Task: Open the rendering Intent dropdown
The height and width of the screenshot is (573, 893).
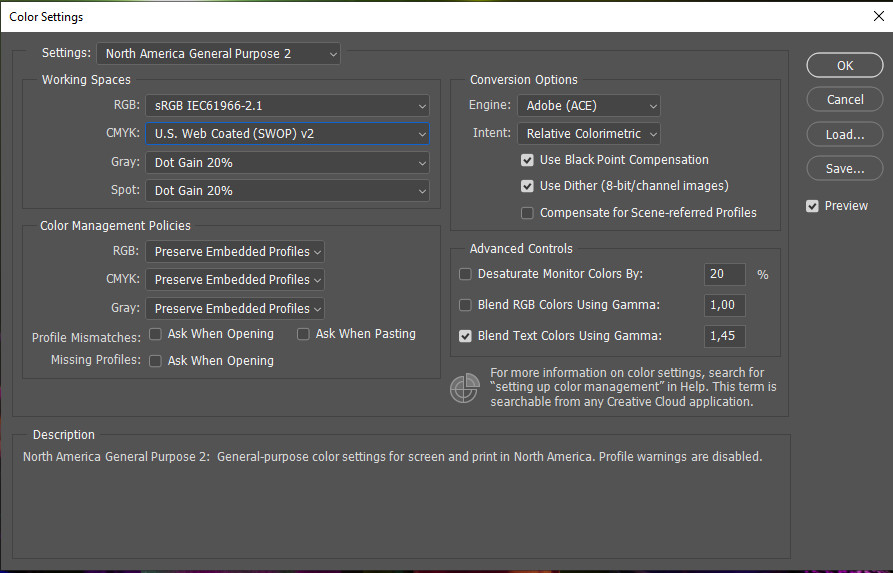Action: coord(589,134)
